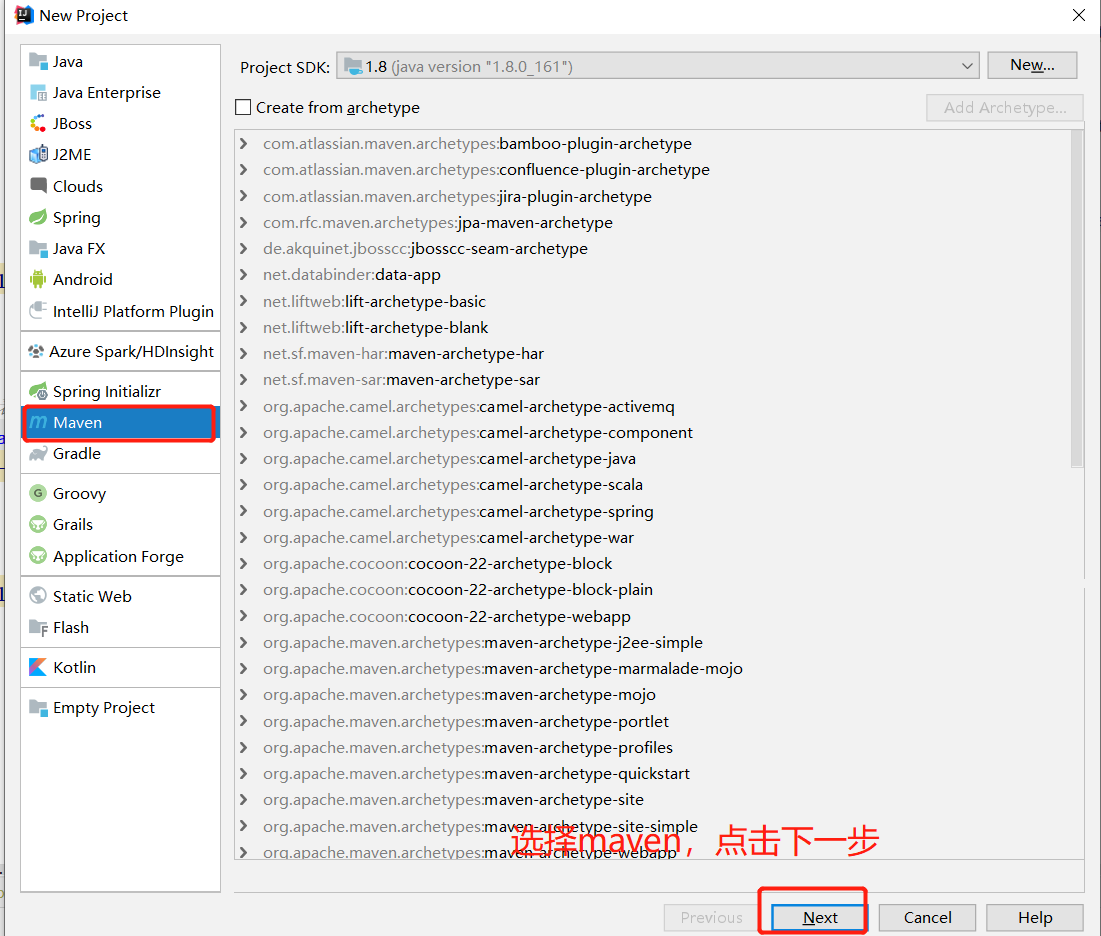Expand confluence-plugin-archetype entry
Screen dimensions: 1101x936
[244, 169]
